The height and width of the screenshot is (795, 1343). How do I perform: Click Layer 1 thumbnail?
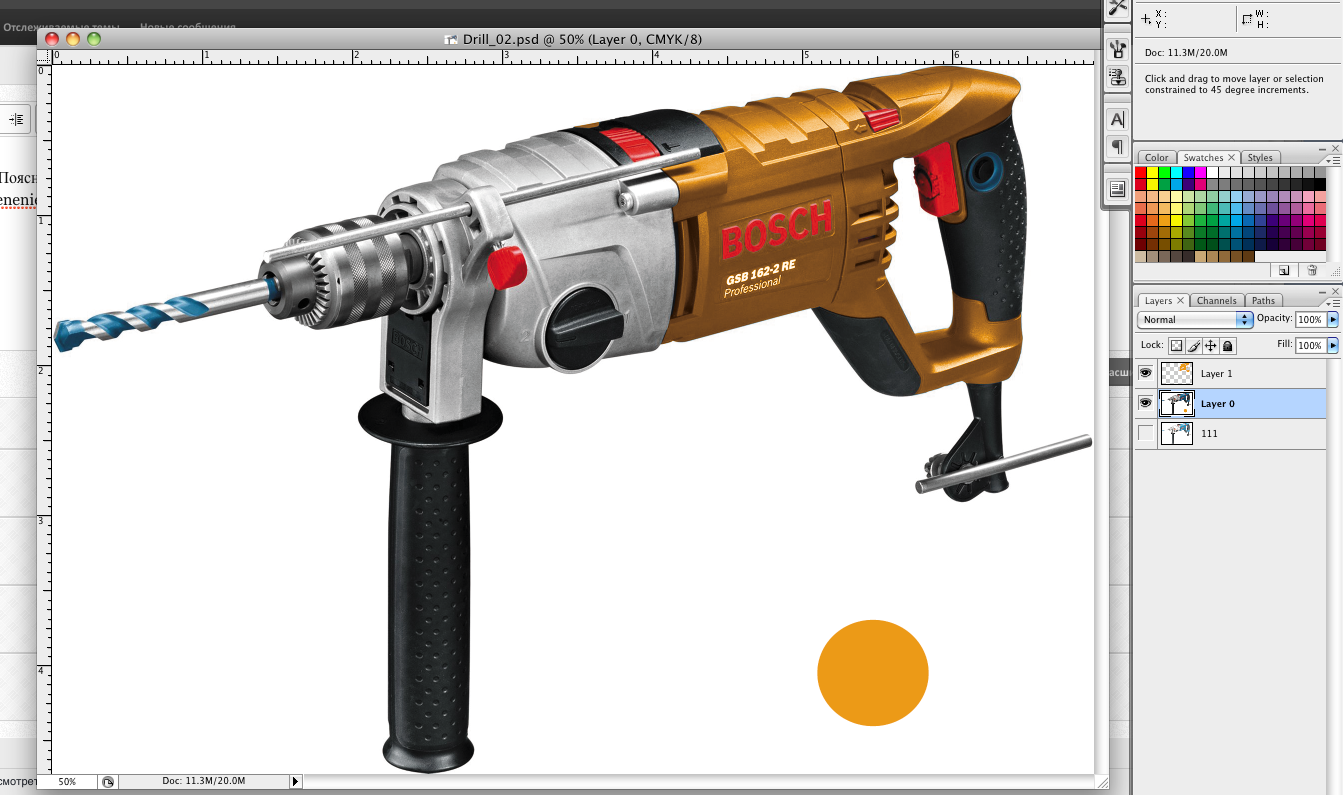click(x=1176, y=373)
